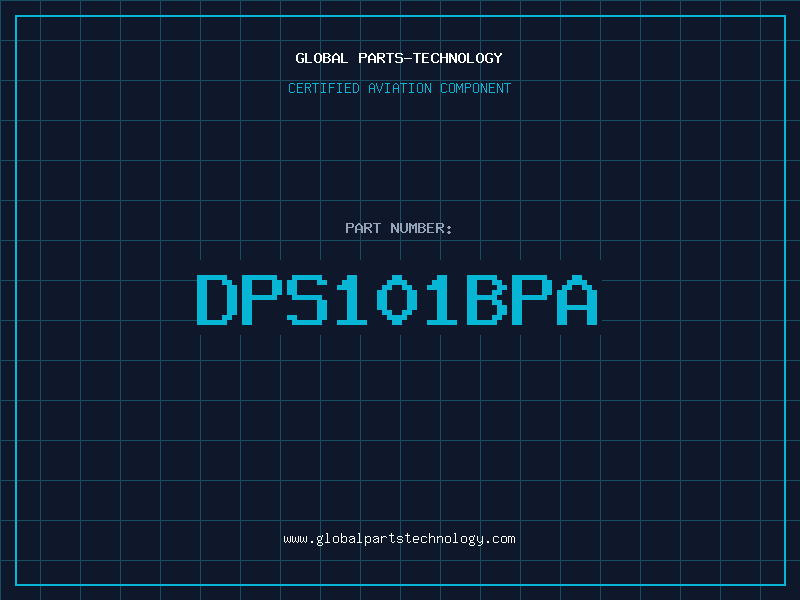Select the CERTIFIED AVIATION COMPONENT subtitle

pos(399,88)
